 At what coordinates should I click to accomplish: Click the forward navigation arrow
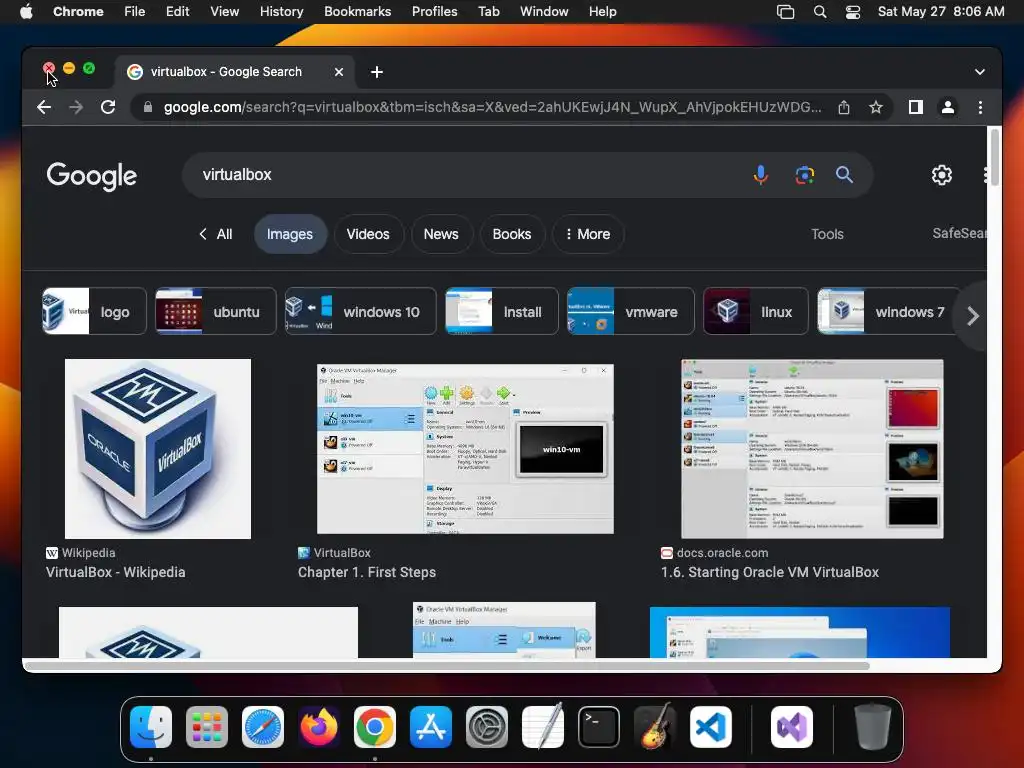[76, 107]
